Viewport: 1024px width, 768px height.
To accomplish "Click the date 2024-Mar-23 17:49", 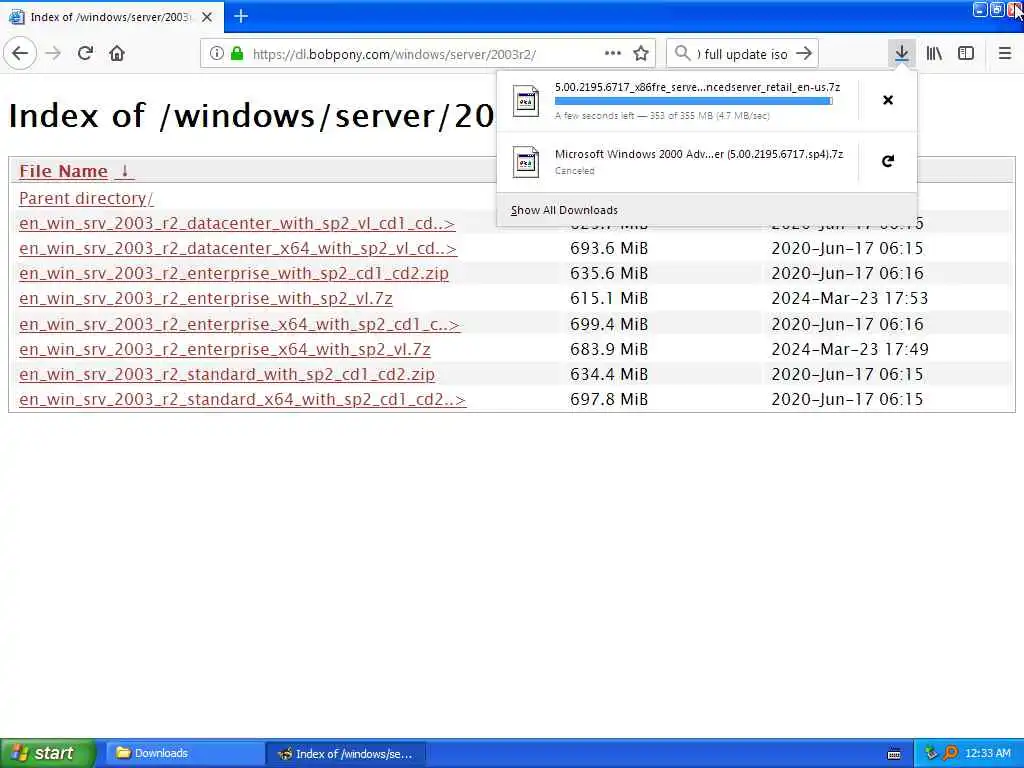I will pos(850,349).
